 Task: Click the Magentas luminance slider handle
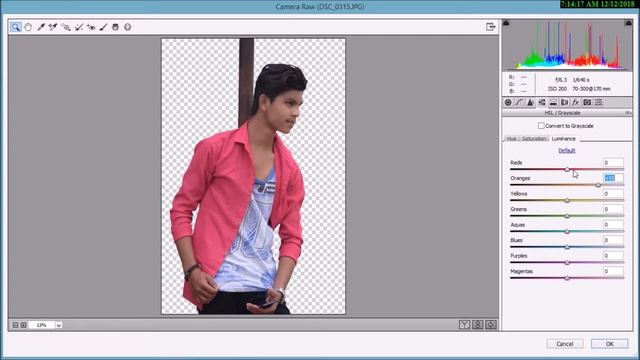[x=567, y=278]
